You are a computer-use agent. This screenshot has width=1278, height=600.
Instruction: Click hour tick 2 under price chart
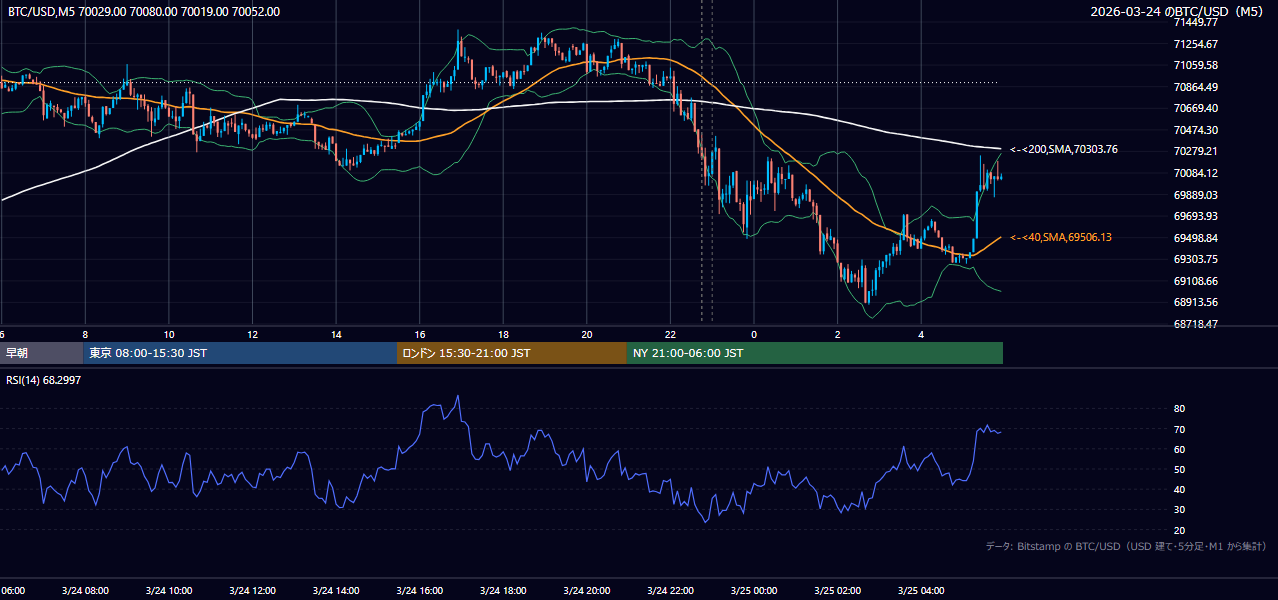(838, 334)
